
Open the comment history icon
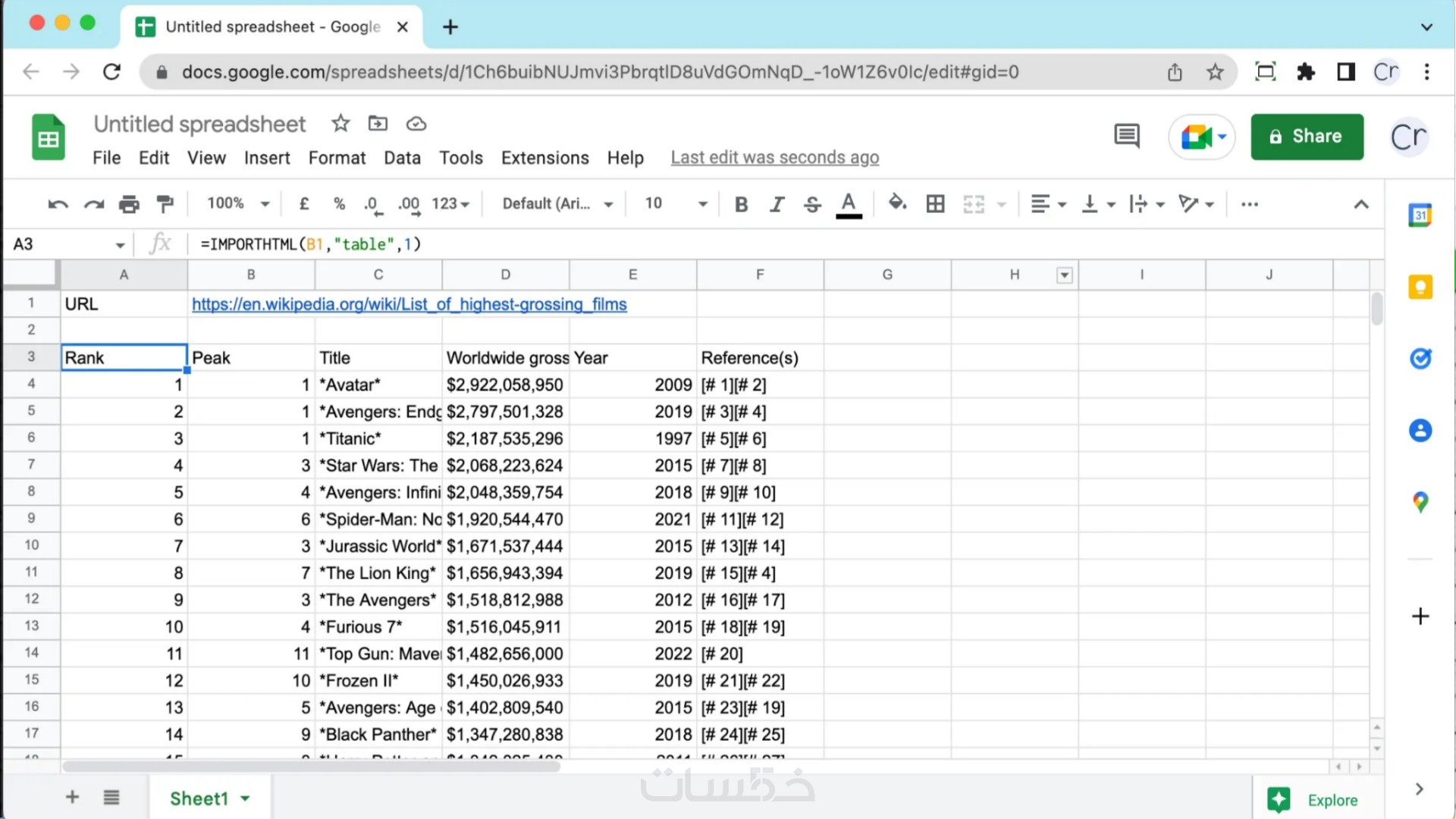1126,136
